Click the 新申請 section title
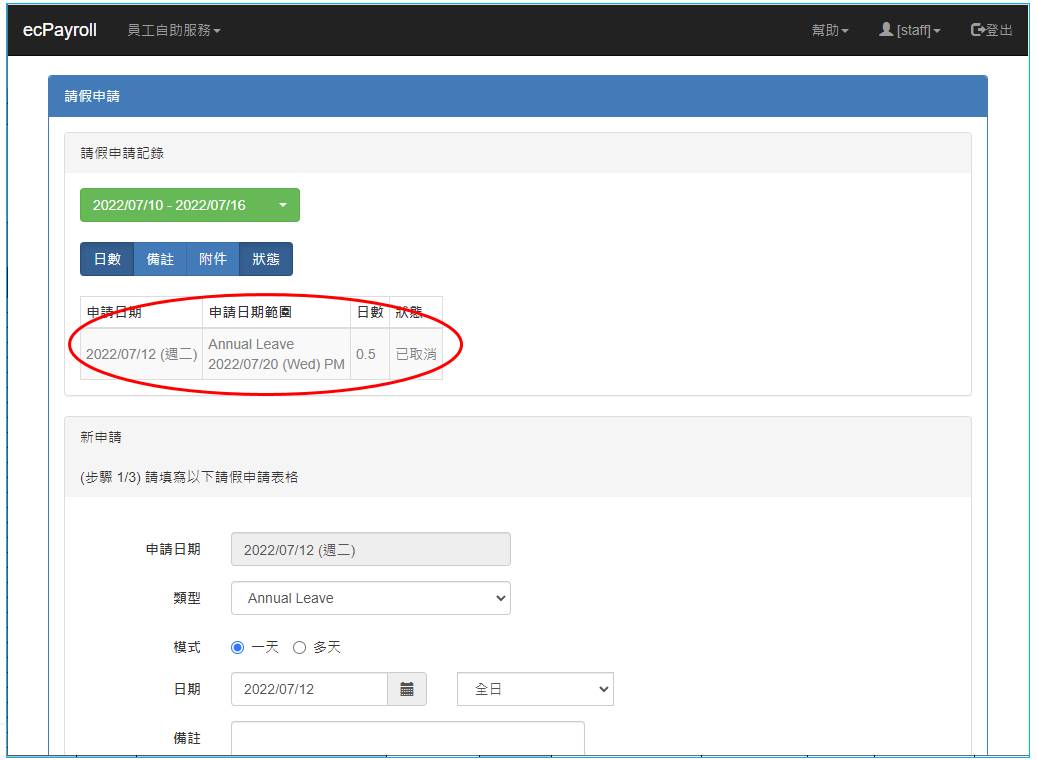 [x=101, y=437]
